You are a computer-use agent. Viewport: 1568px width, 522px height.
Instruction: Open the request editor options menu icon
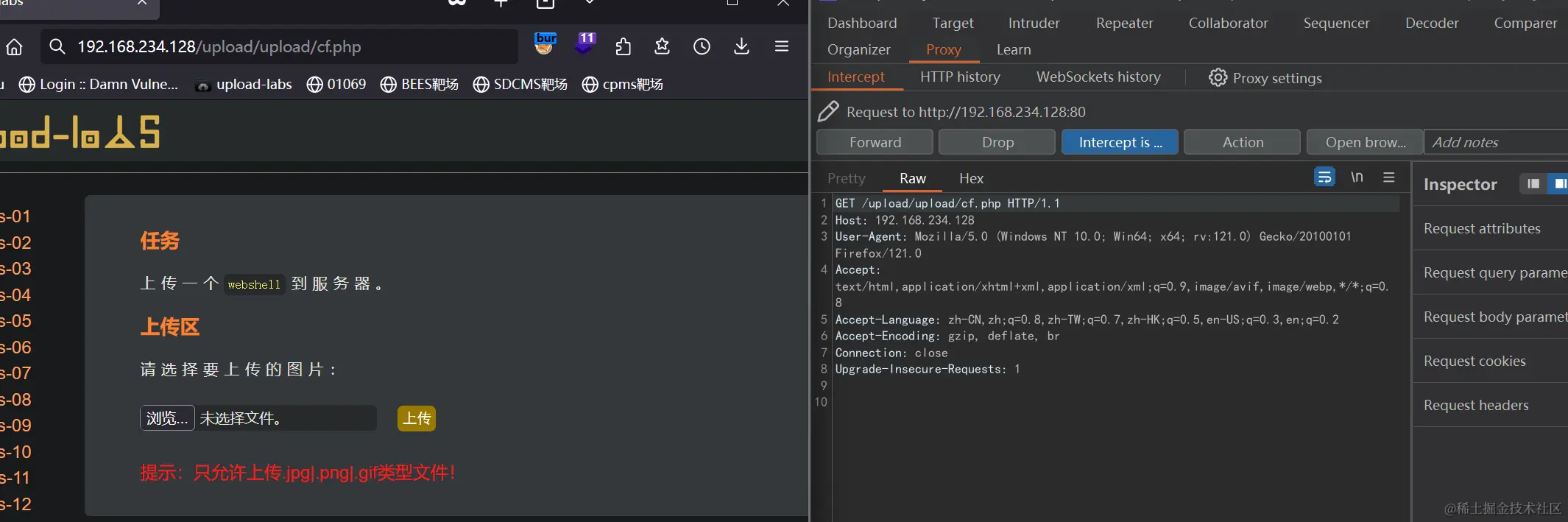(1389, 177)
